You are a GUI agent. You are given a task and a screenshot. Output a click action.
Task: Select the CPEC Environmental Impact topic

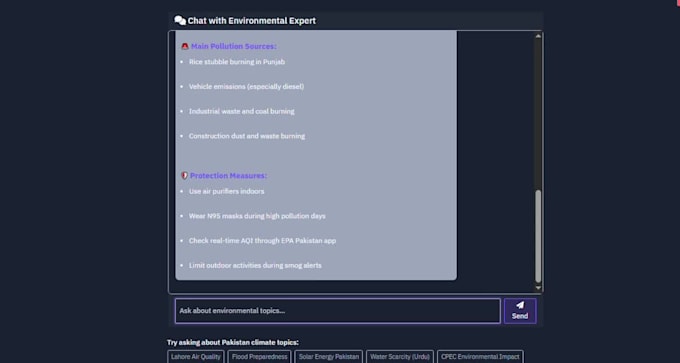pyautogui.click(x=480, y=357)
